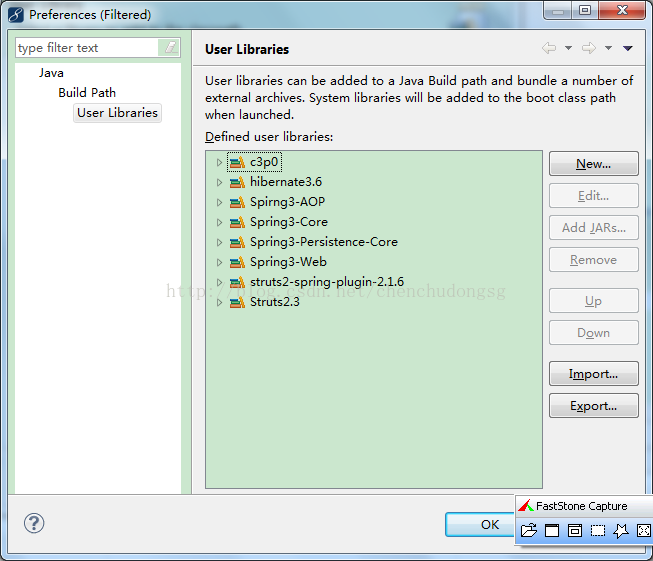The height and width of the screenshot is (561, 653).
Task: Click the New... button
Action: point(593,164)
